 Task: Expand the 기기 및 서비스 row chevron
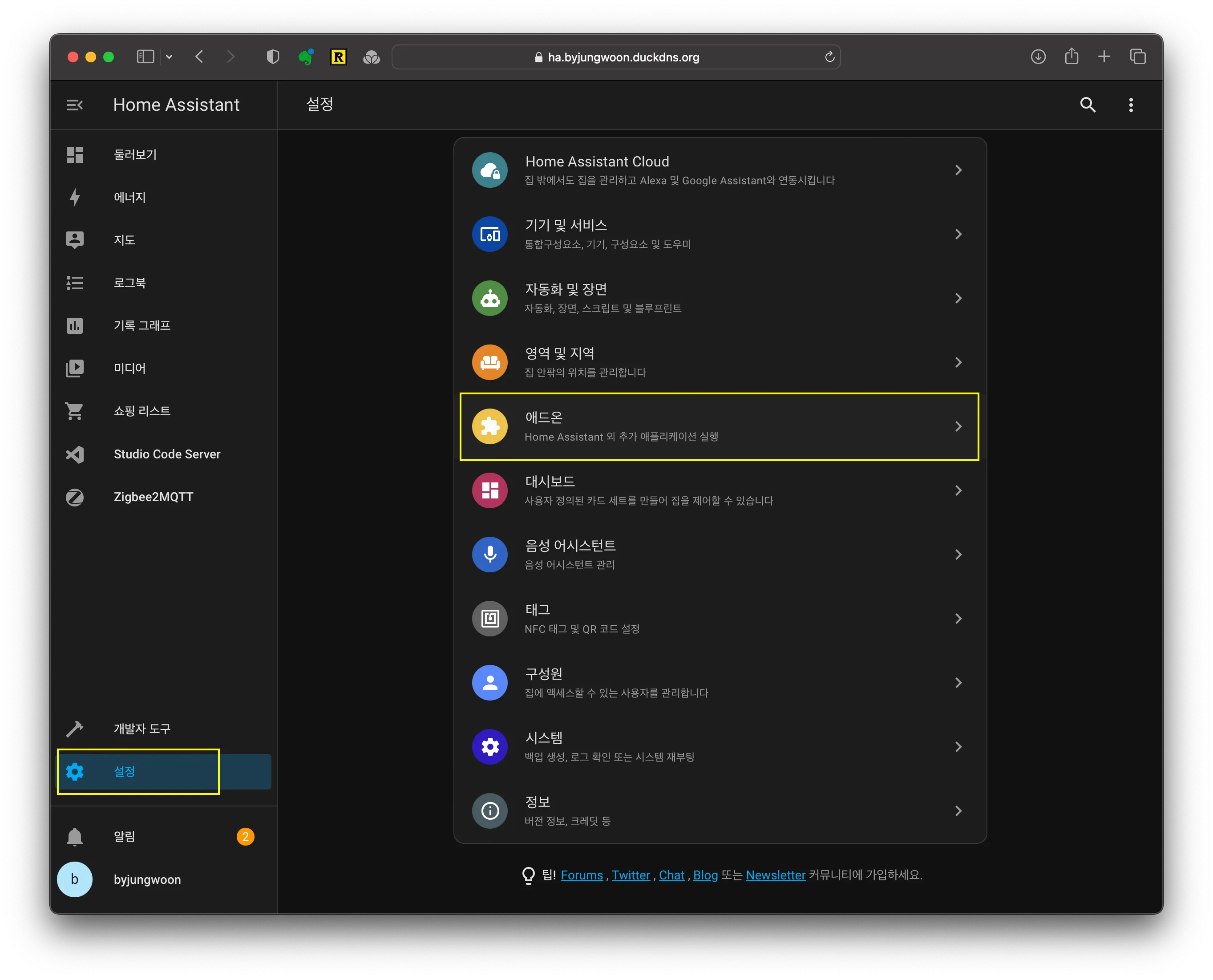coord(958,234)
